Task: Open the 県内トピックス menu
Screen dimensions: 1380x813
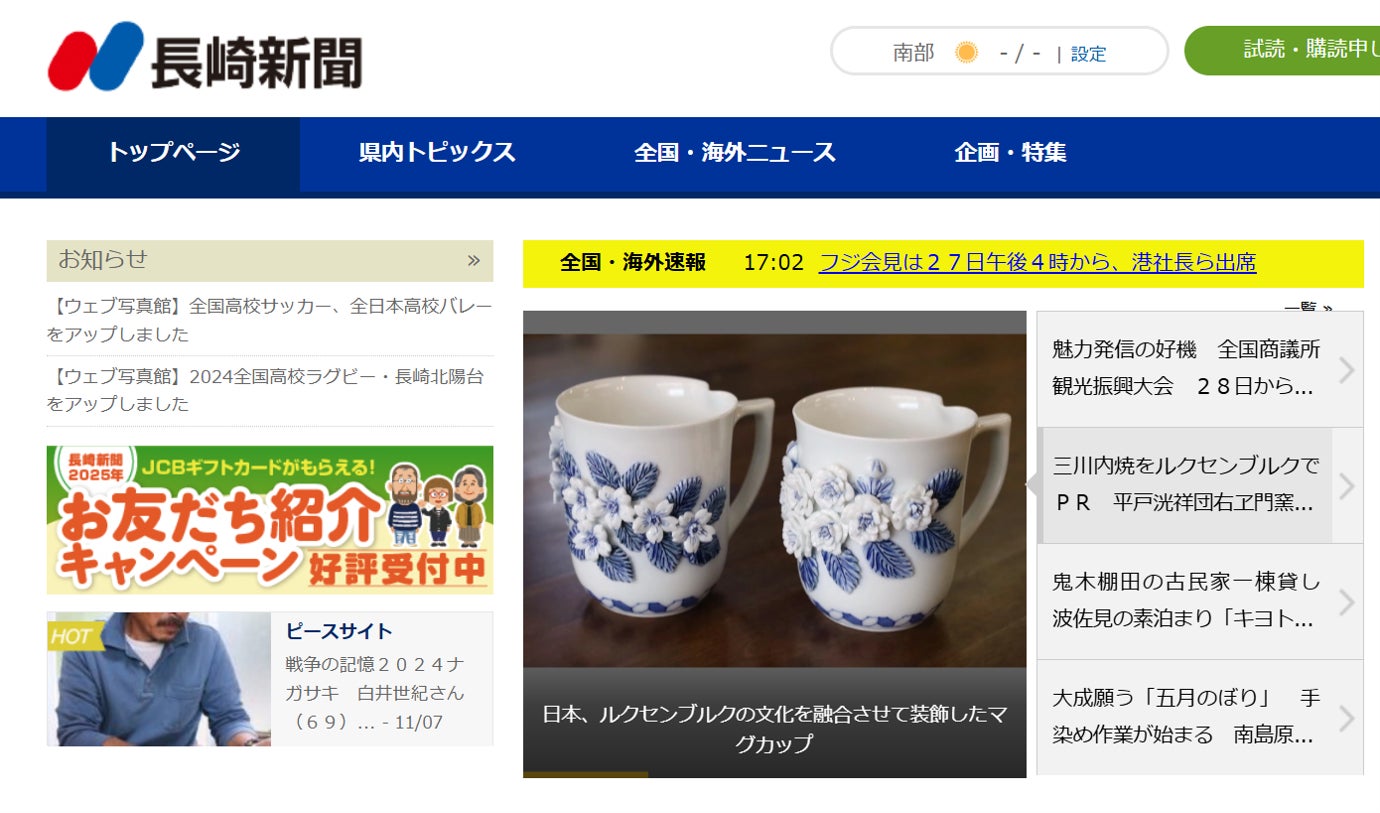Action: point(437,153)
